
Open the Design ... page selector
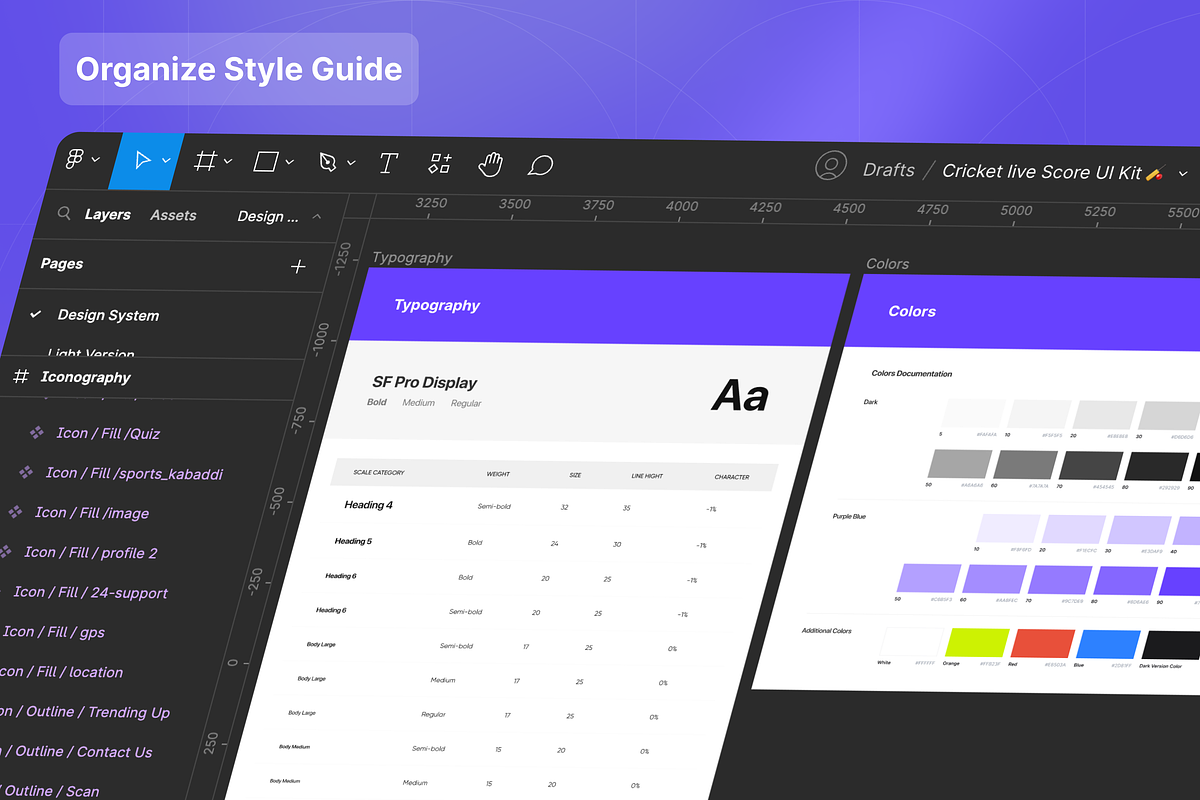(268, 216)
